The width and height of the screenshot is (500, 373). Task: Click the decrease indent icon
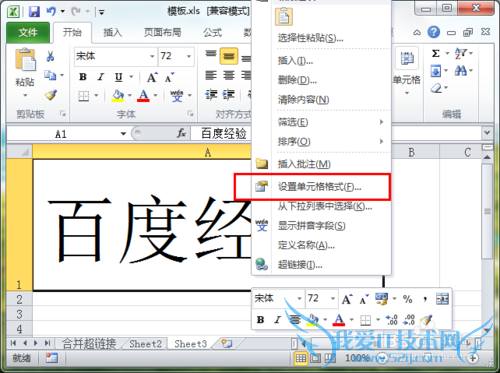pos(211,95)
